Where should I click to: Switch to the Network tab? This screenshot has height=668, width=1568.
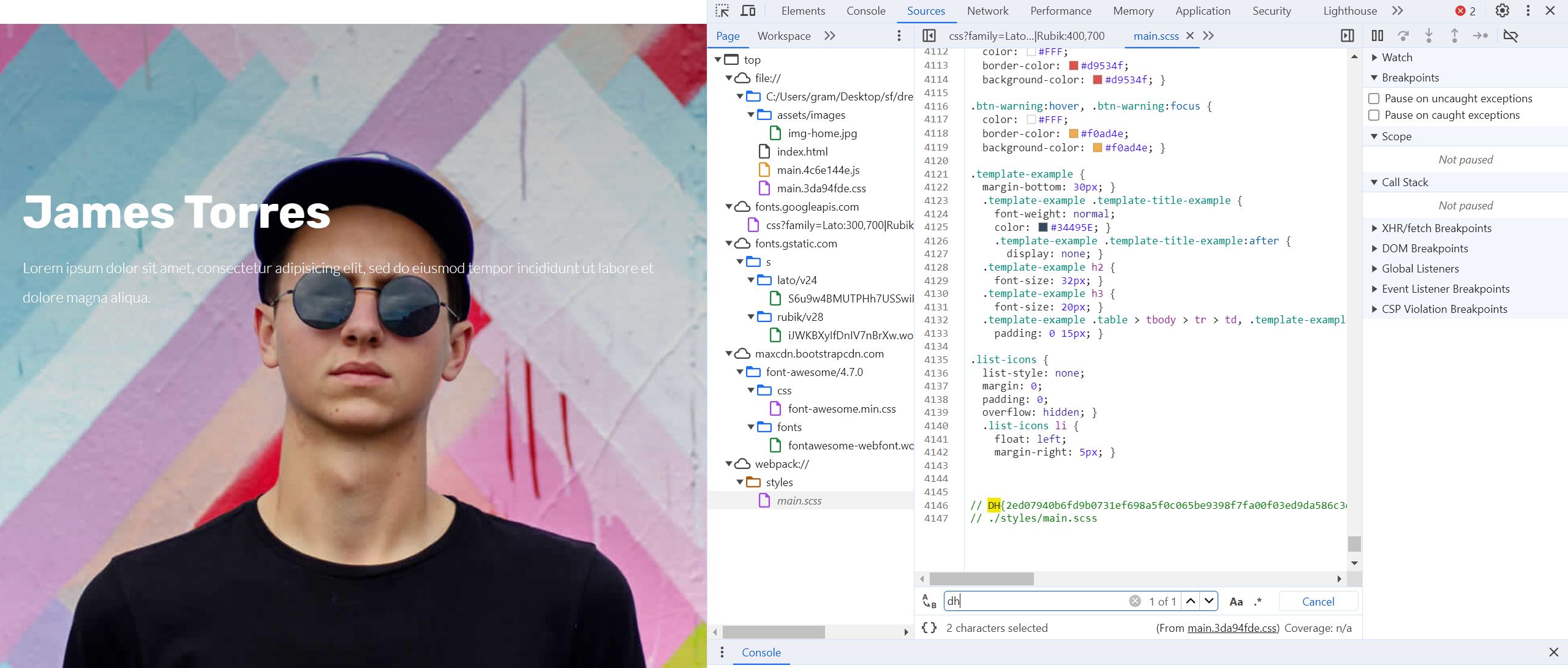pos(987,10)
